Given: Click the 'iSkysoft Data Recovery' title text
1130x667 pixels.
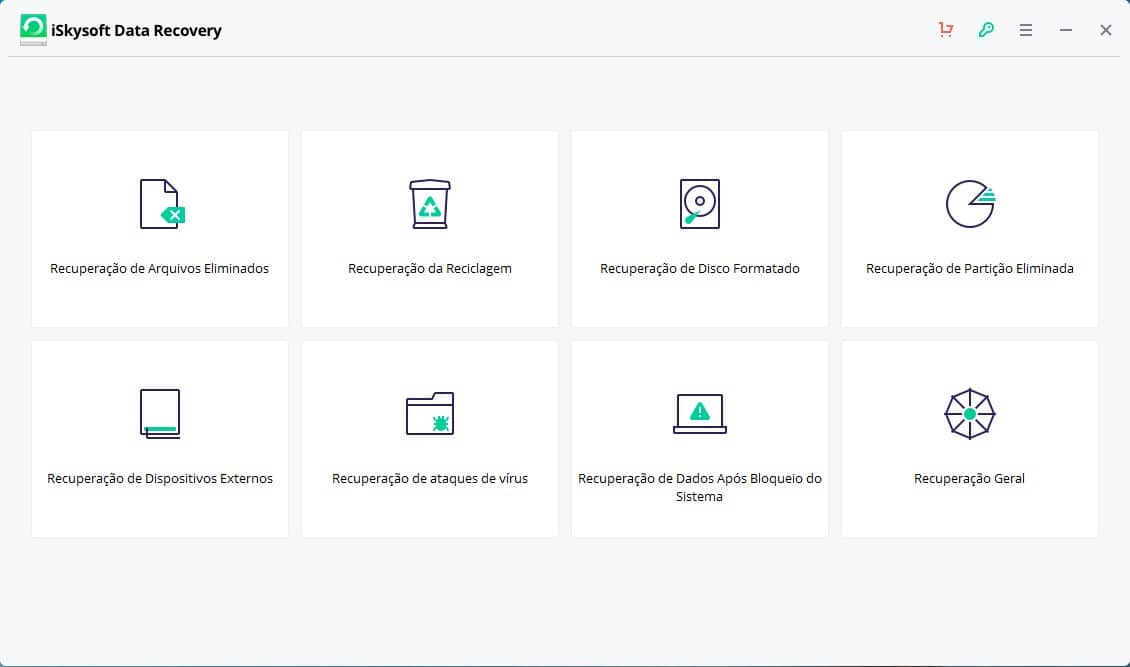Looking at the screenshot, I should pyautogui.click(x=136, y=31).
